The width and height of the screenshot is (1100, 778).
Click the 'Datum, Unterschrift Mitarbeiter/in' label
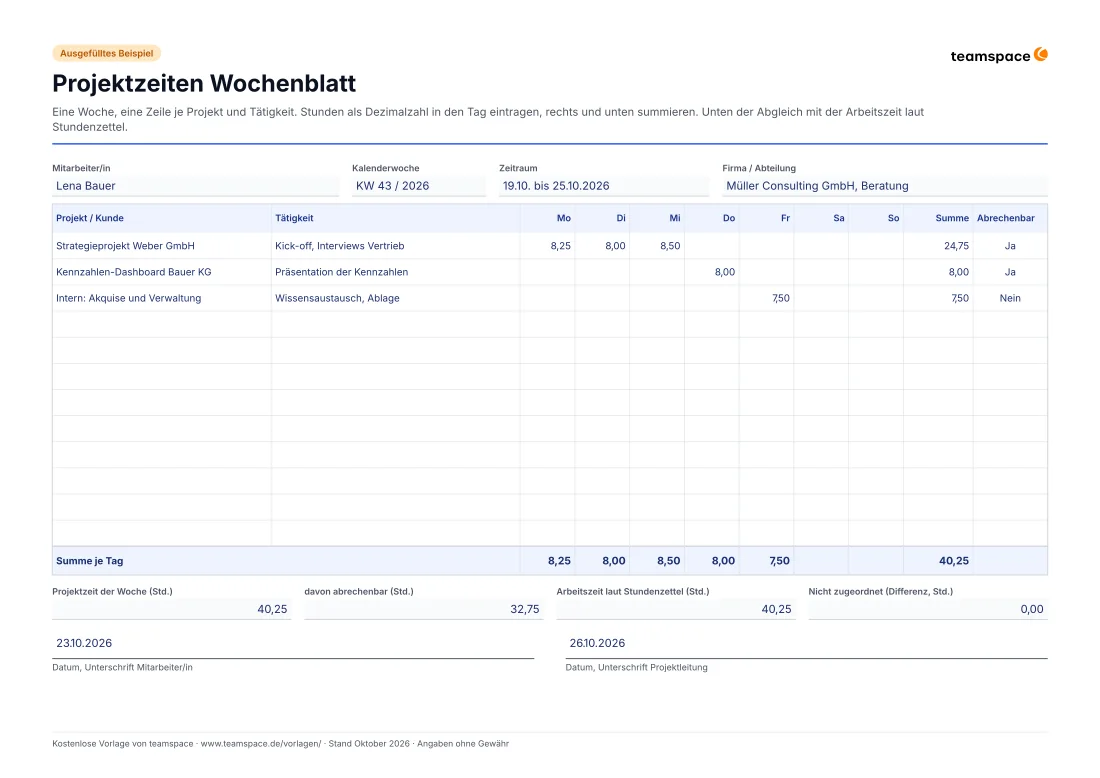[x=122, y=667]
